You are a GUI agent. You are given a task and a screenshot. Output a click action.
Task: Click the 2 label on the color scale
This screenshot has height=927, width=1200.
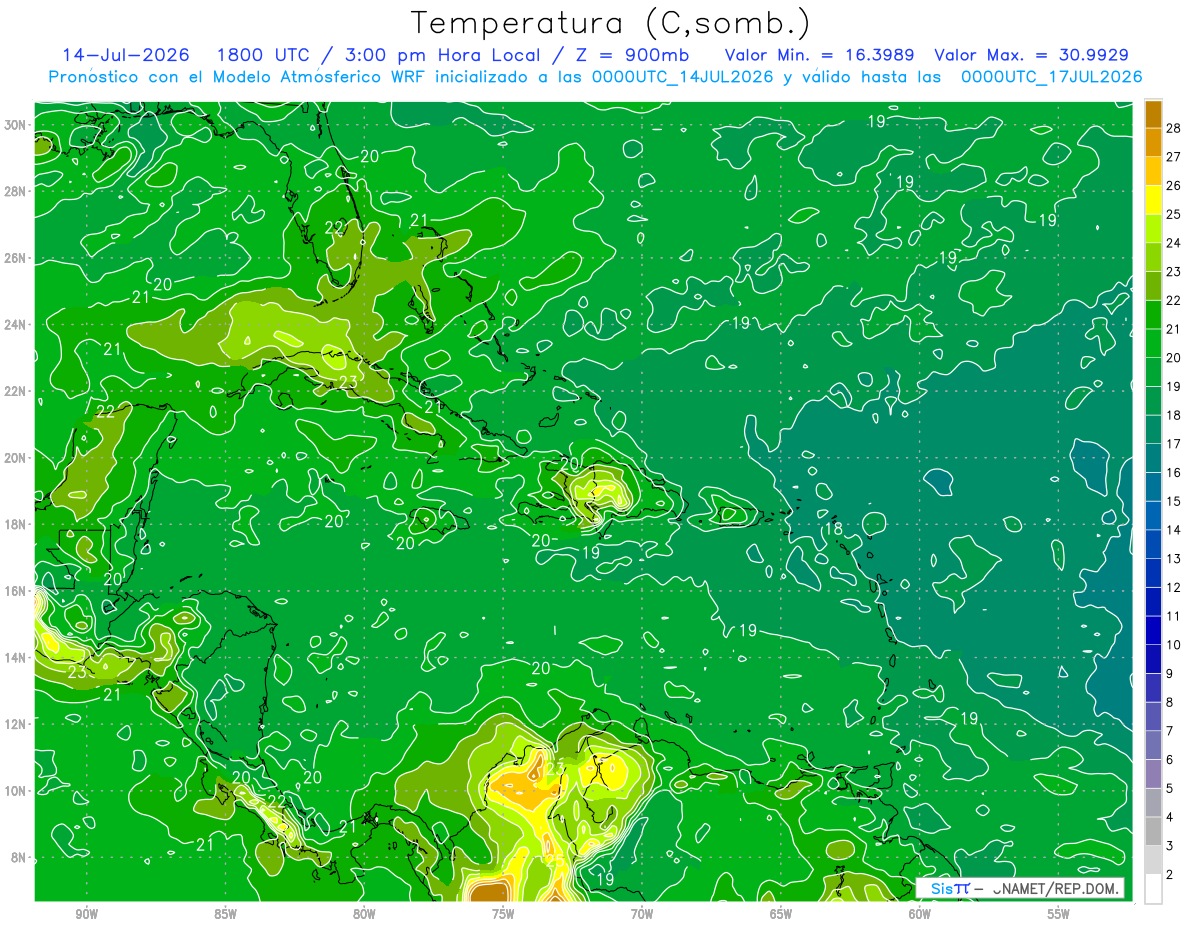(1169, 875)
